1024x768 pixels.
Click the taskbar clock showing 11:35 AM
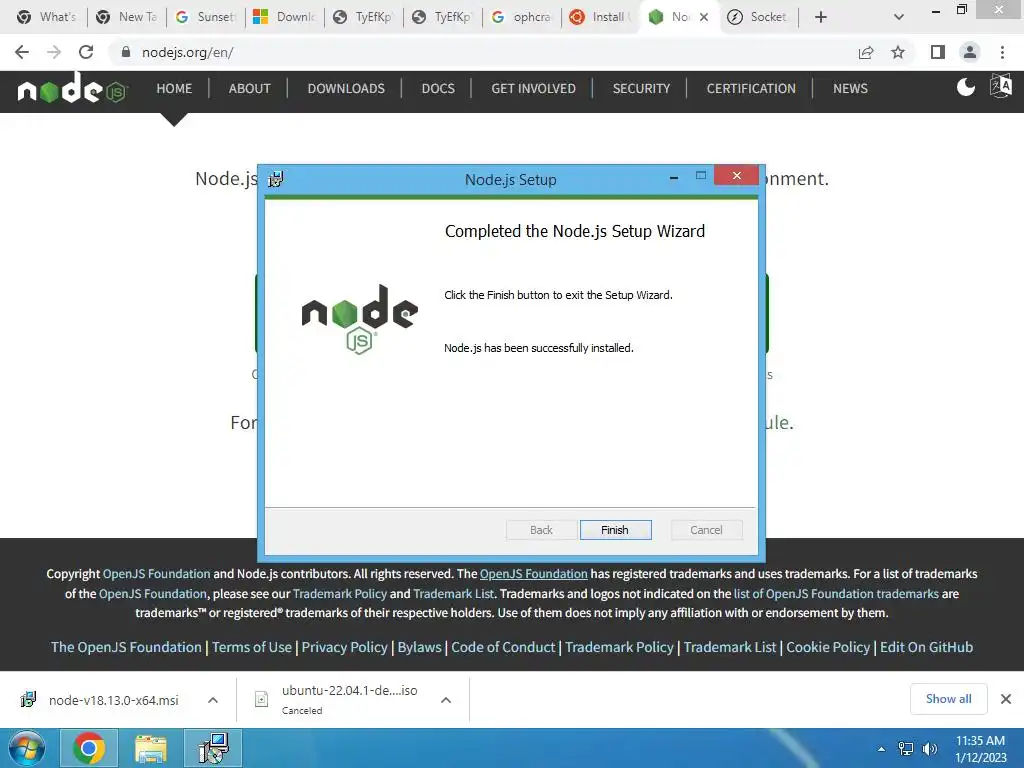coord(981,749)
